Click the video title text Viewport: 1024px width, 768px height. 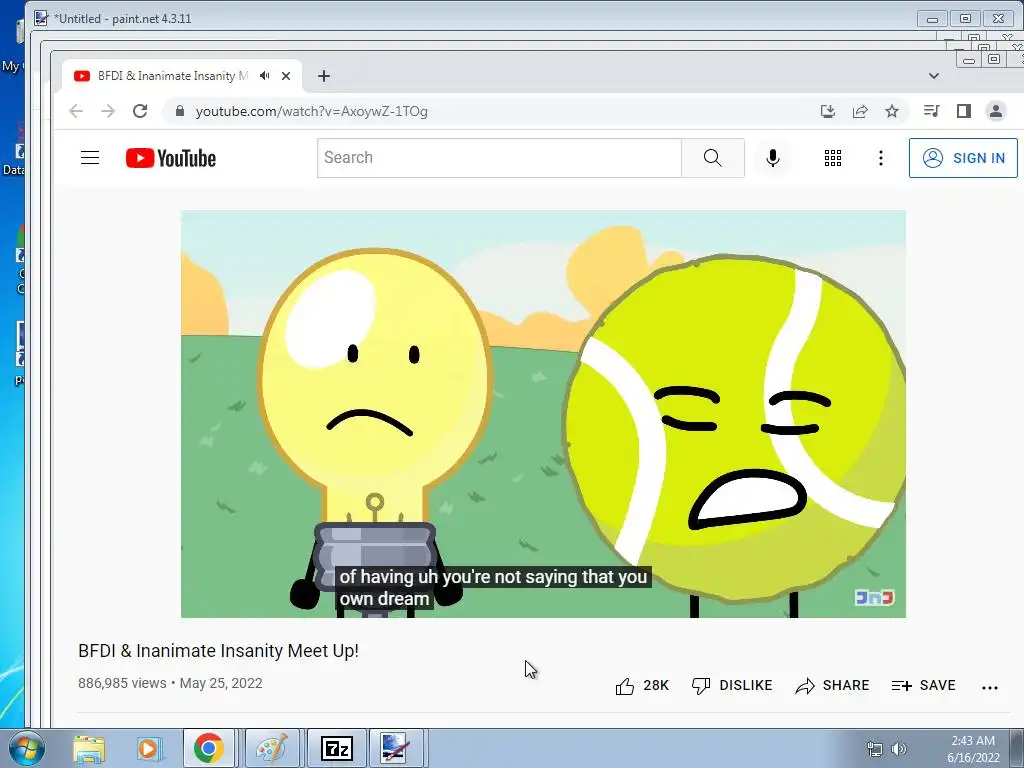click(218, 651)
